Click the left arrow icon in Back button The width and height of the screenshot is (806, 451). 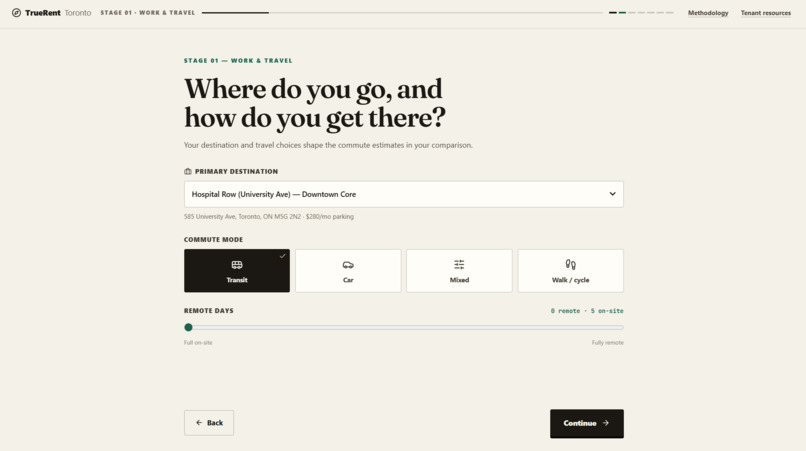click(x=199, y=423)
